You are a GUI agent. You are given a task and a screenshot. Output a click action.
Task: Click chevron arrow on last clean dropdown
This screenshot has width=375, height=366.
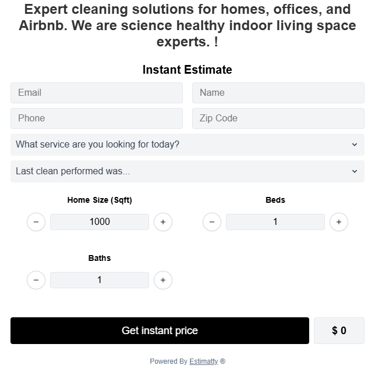[x=355, y=171]
